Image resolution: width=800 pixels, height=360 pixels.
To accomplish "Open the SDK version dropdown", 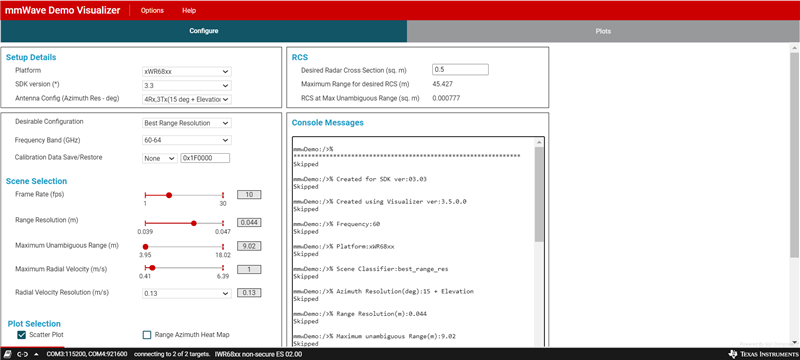I will pyautogui.click(x=187, y=86).
